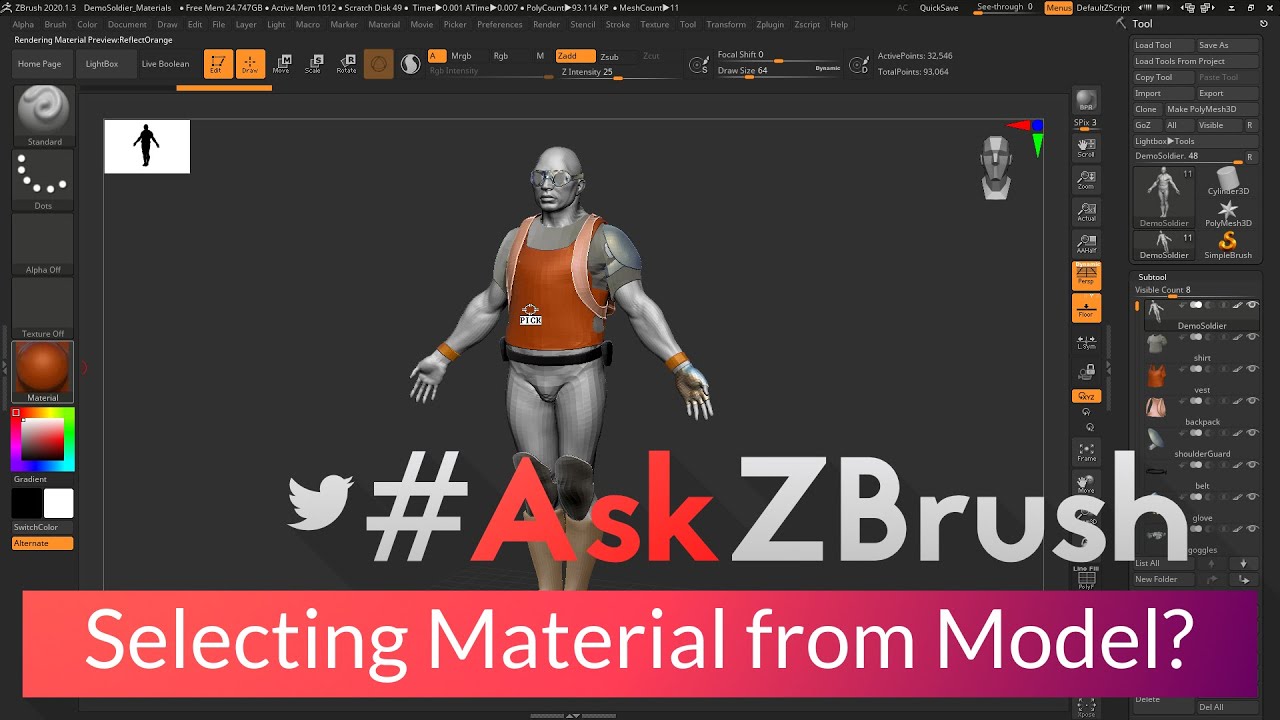This screenshot has width=1280, height=720.
Task: Select the Draw mode button
Action: pos(250,64)
